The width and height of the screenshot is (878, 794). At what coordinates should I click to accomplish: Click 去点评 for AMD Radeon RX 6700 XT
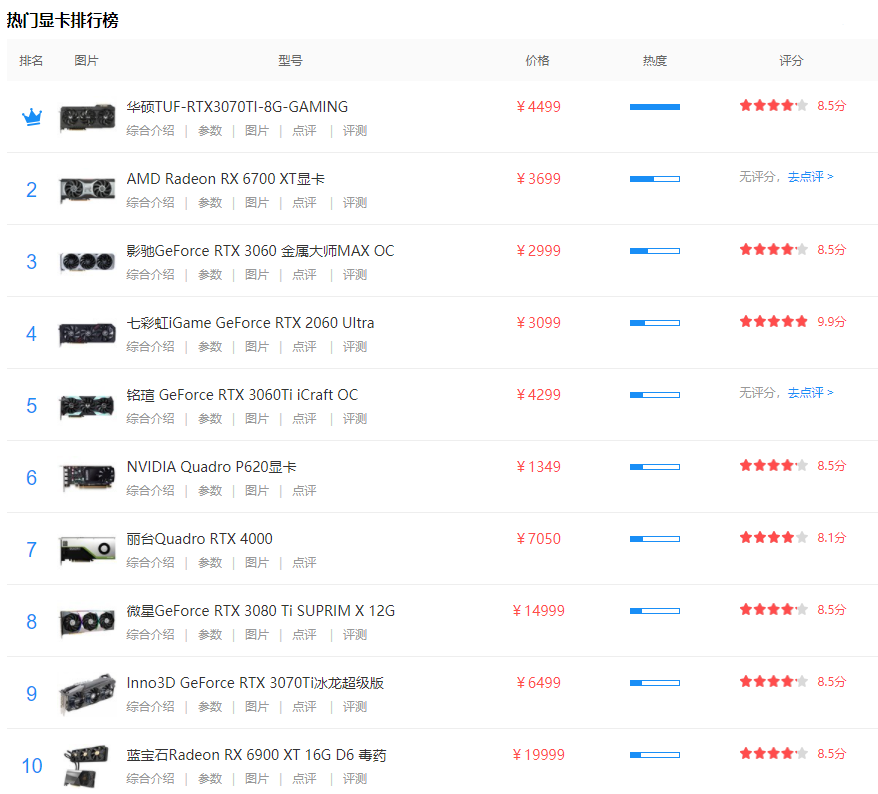click(810, 177)
